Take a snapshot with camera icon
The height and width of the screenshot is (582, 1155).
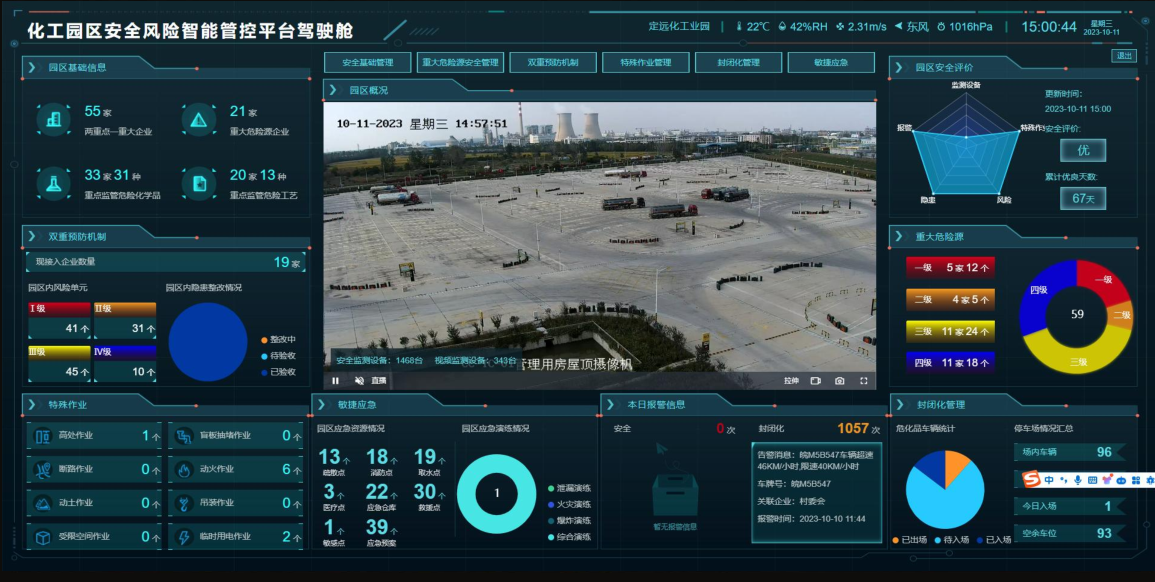840,381
